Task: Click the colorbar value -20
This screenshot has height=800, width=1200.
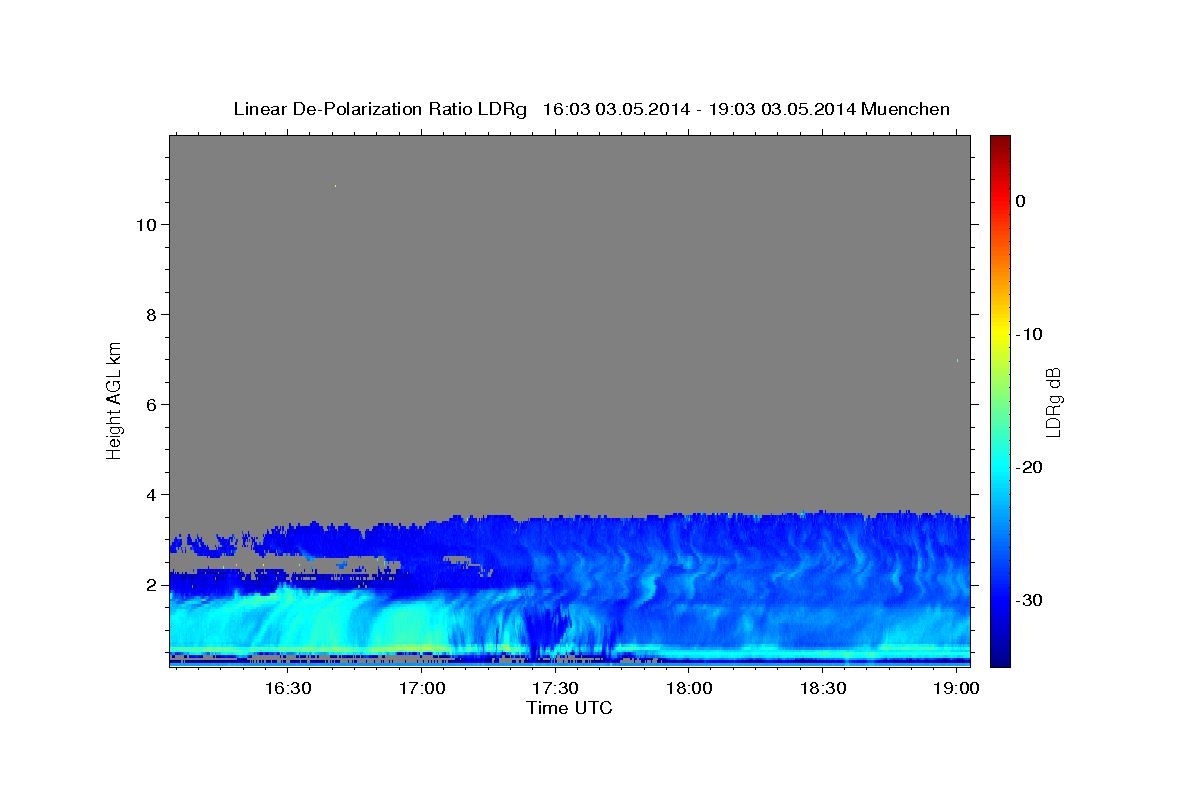Action: coord(1030,467)
